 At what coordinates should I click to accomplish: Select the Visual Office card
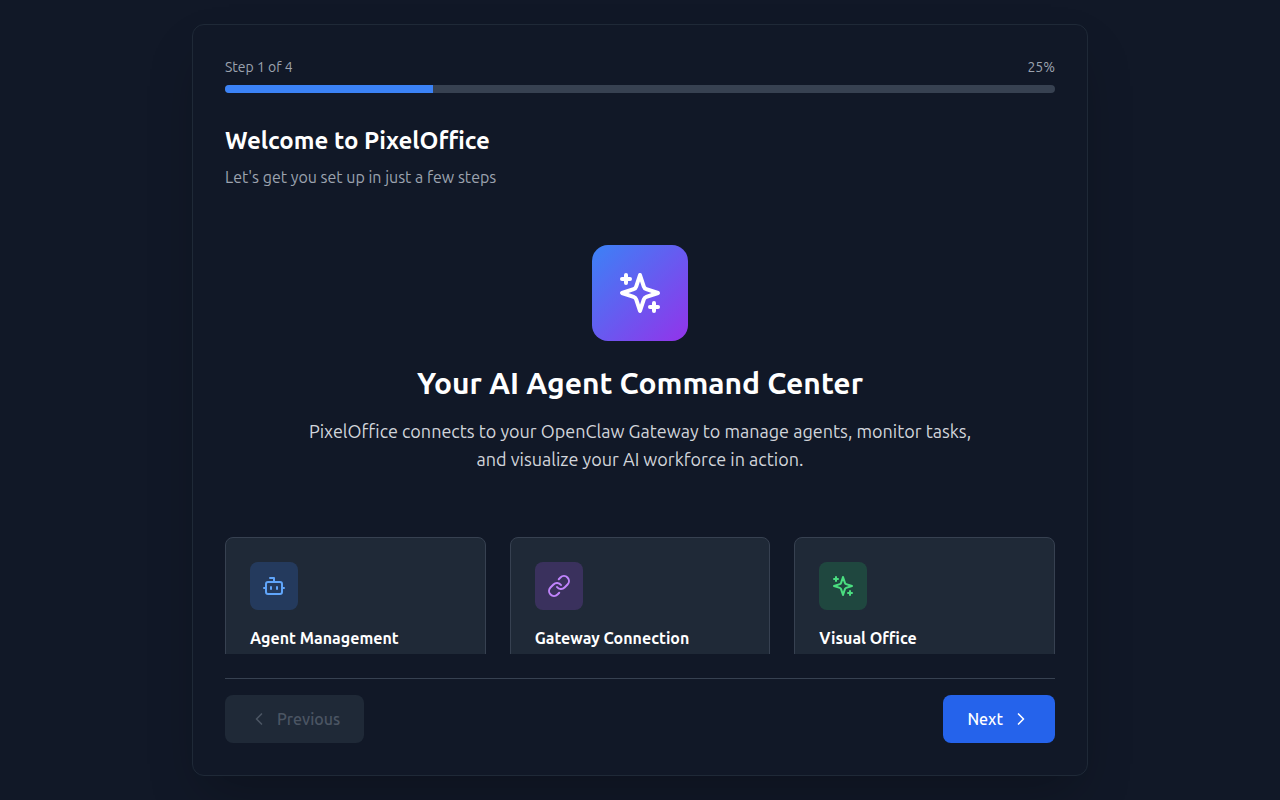(923, 595)
